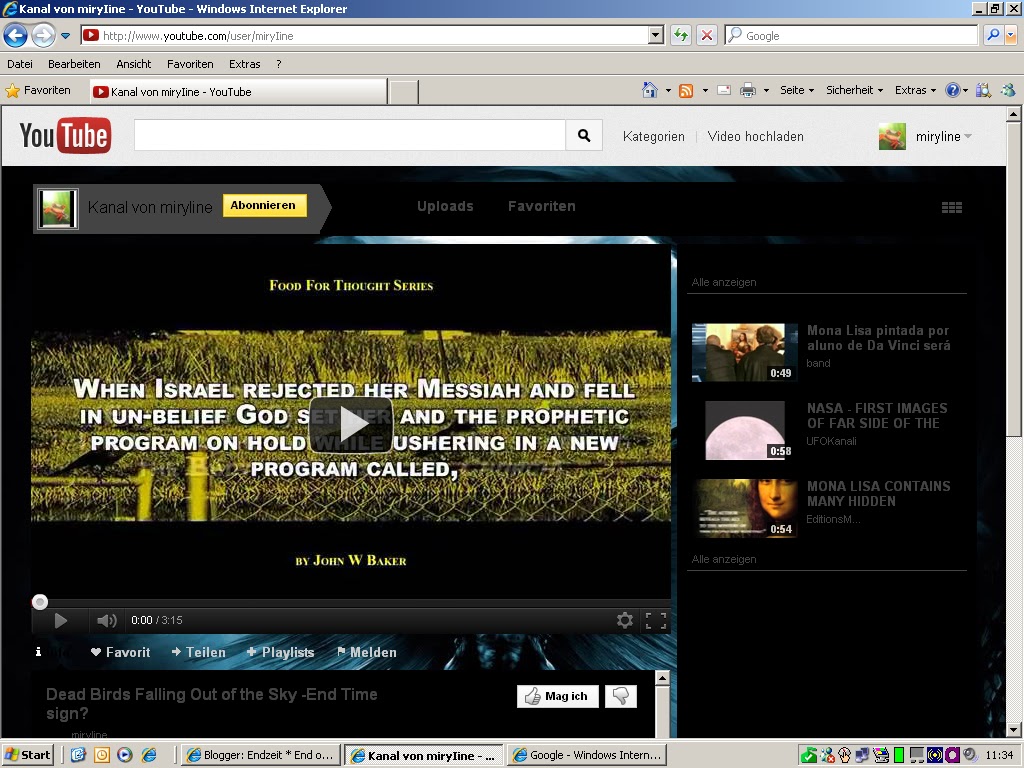The height and width of the screenshot is (768, 1024).
Task: Click the Read Mail envelope icon
Action: (x=724, y=90)
